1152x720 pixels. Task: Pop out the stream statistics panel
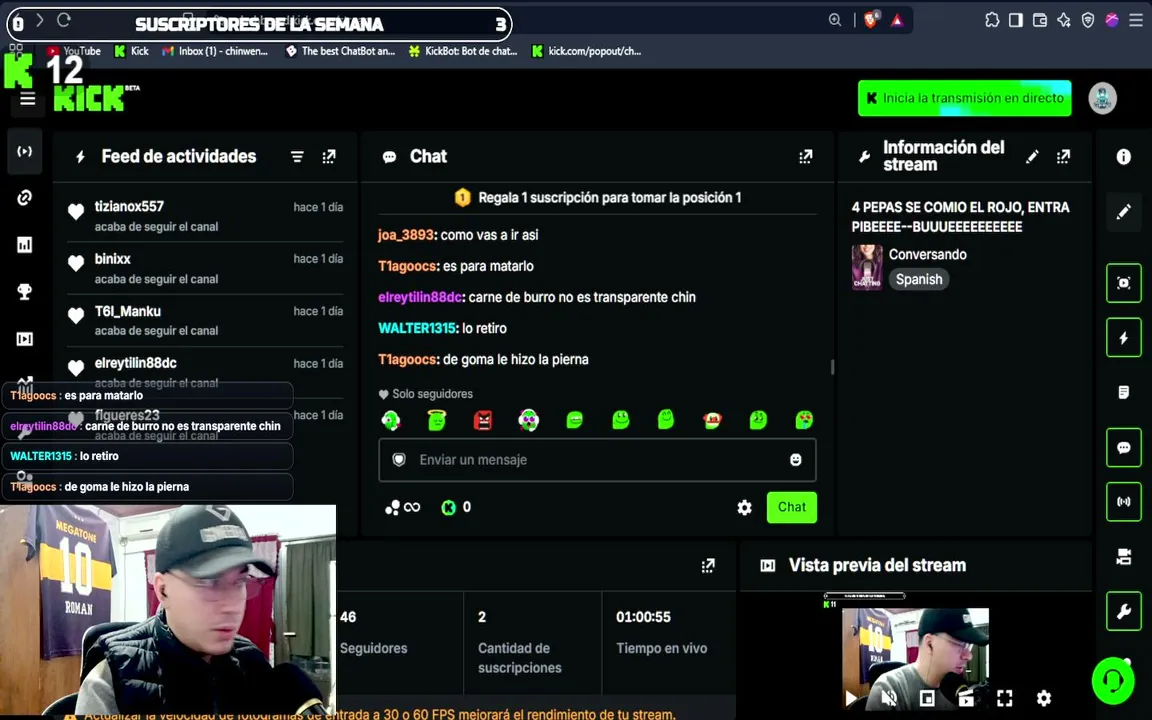click(x=708, y=565)
